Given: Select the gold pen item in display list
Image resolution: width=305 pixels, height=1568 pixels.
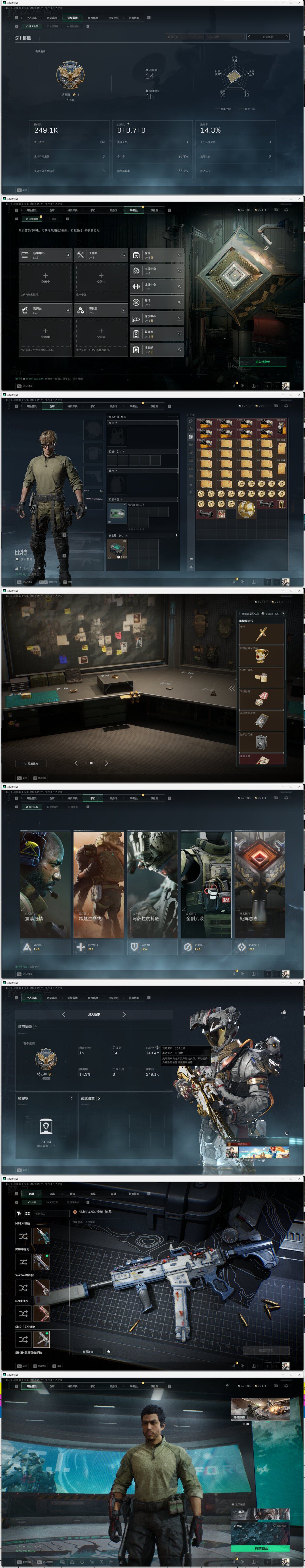Looking at the screenshot, I should pyautogui.click(x=261, y=635).
